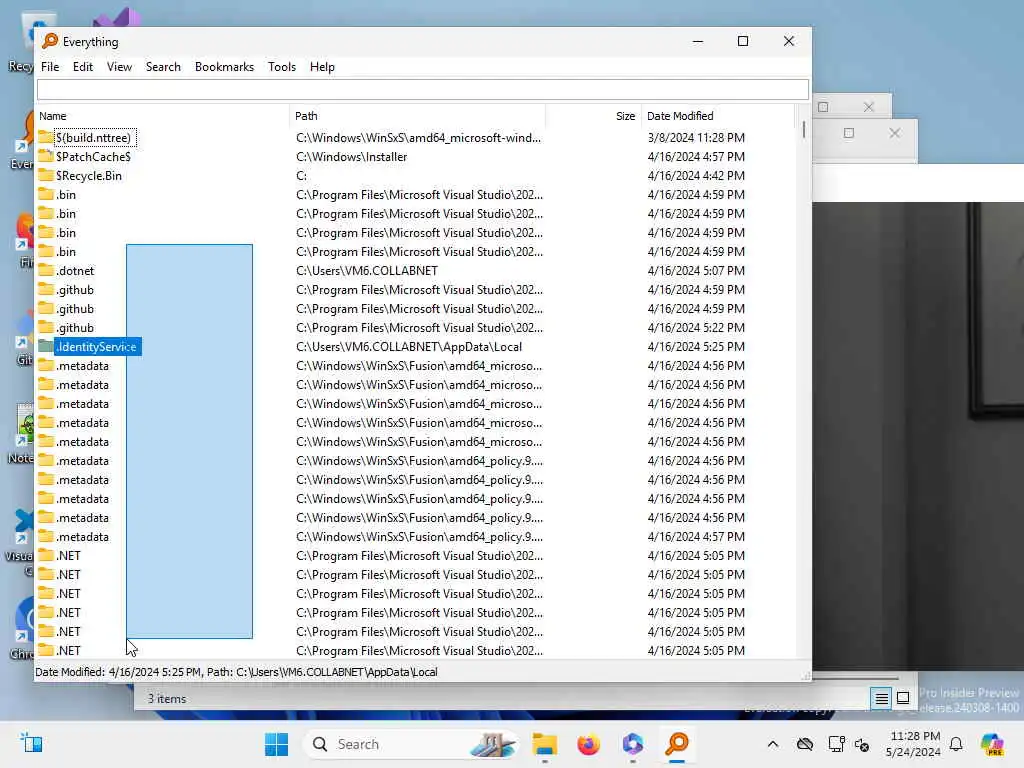Click the OneDrive cloud tray icon

pyautogui.click(x=805, y=744)
